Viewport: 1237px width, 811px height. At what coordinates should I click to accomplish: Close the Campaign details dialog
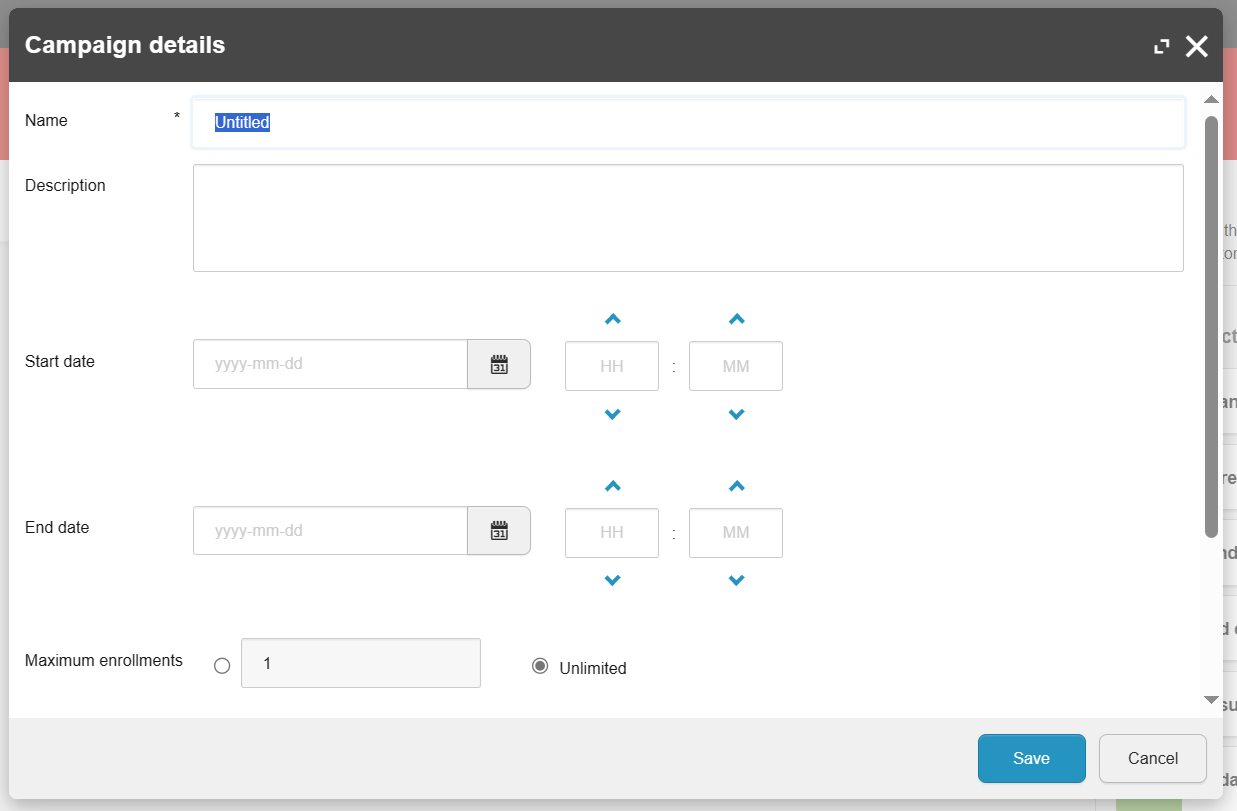coord(1196,46)
